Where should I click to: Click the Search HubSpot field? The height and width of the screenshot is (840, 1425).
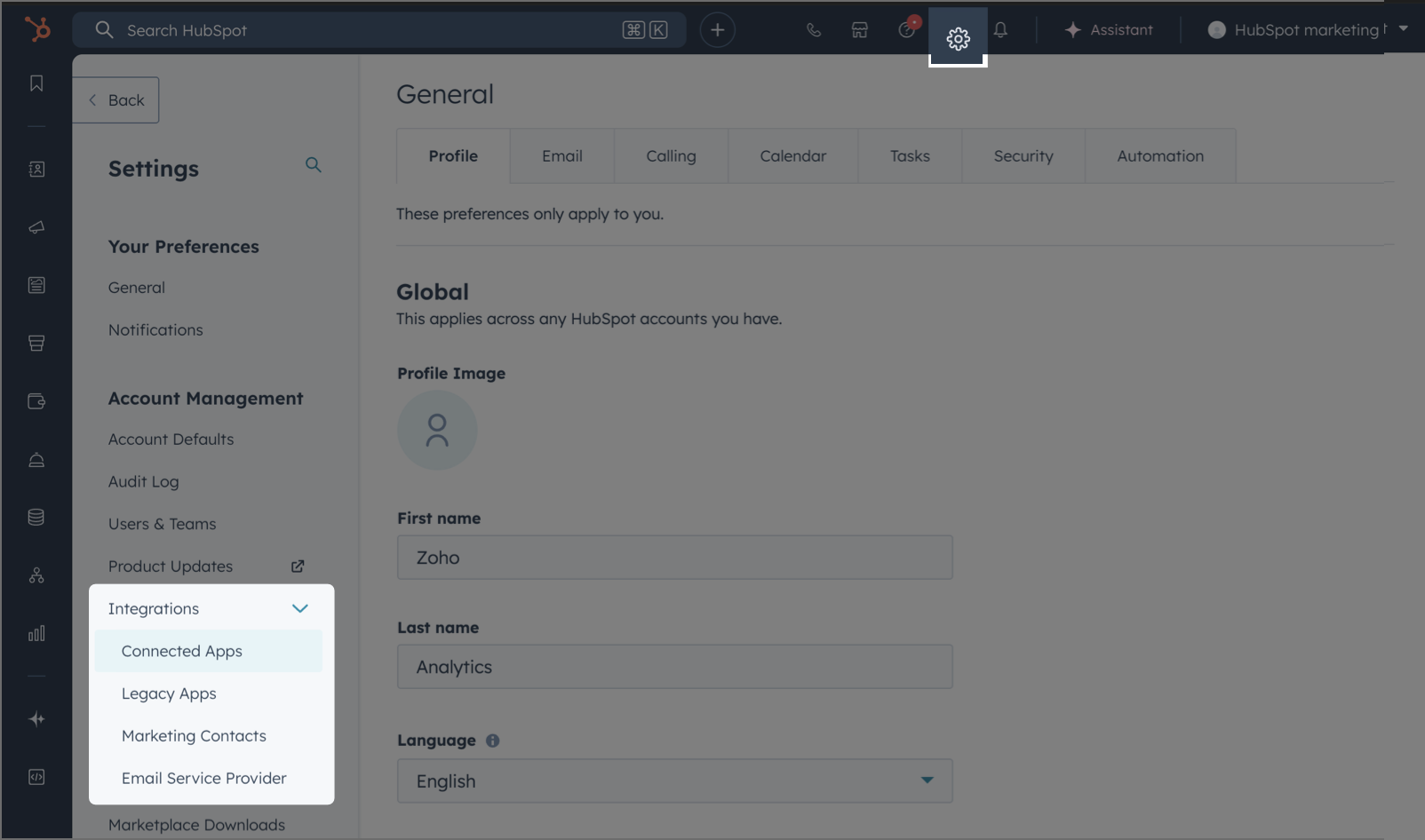click(379, 30)
